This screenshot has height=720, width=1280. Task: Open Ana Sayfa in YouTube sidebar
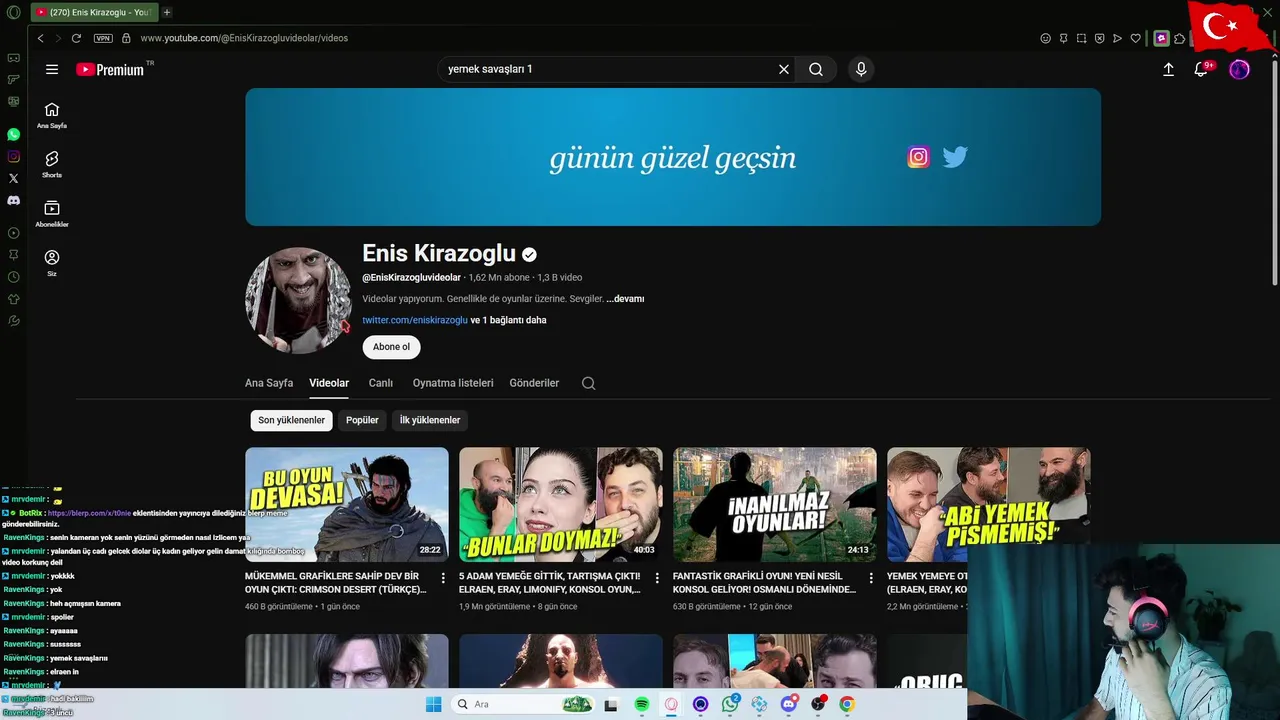click(x=52, y=115)
